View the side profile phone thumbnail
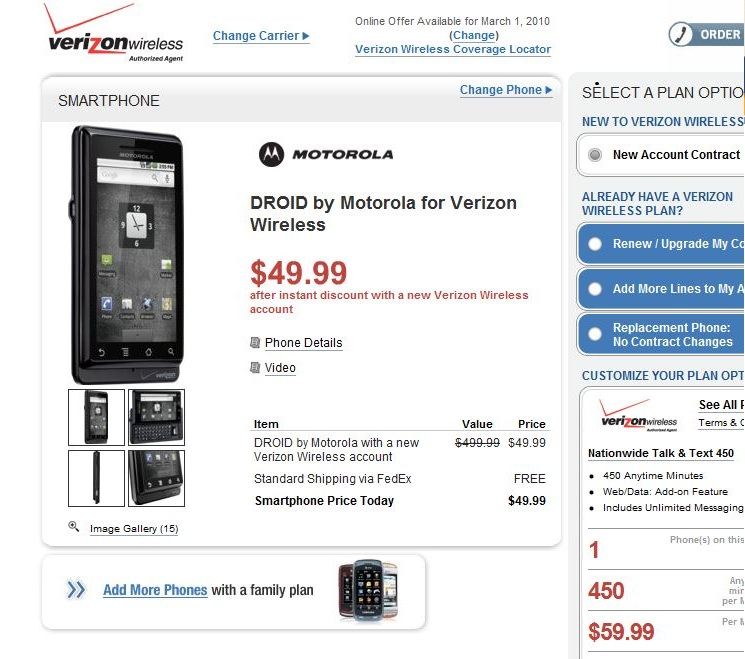 96,478
